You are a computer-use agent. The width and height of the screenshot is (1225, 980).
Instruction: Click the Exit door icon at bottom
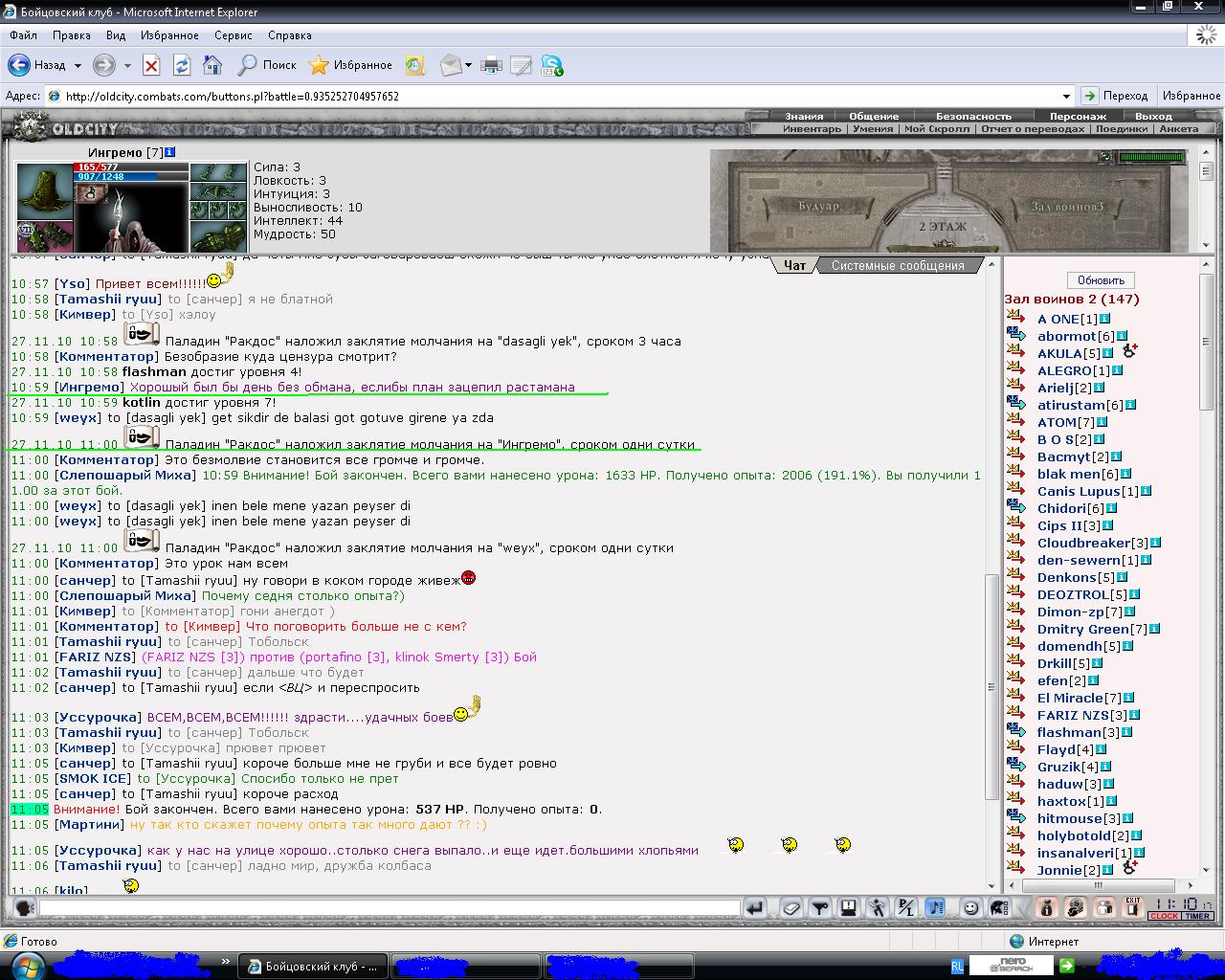point(1133,908)
